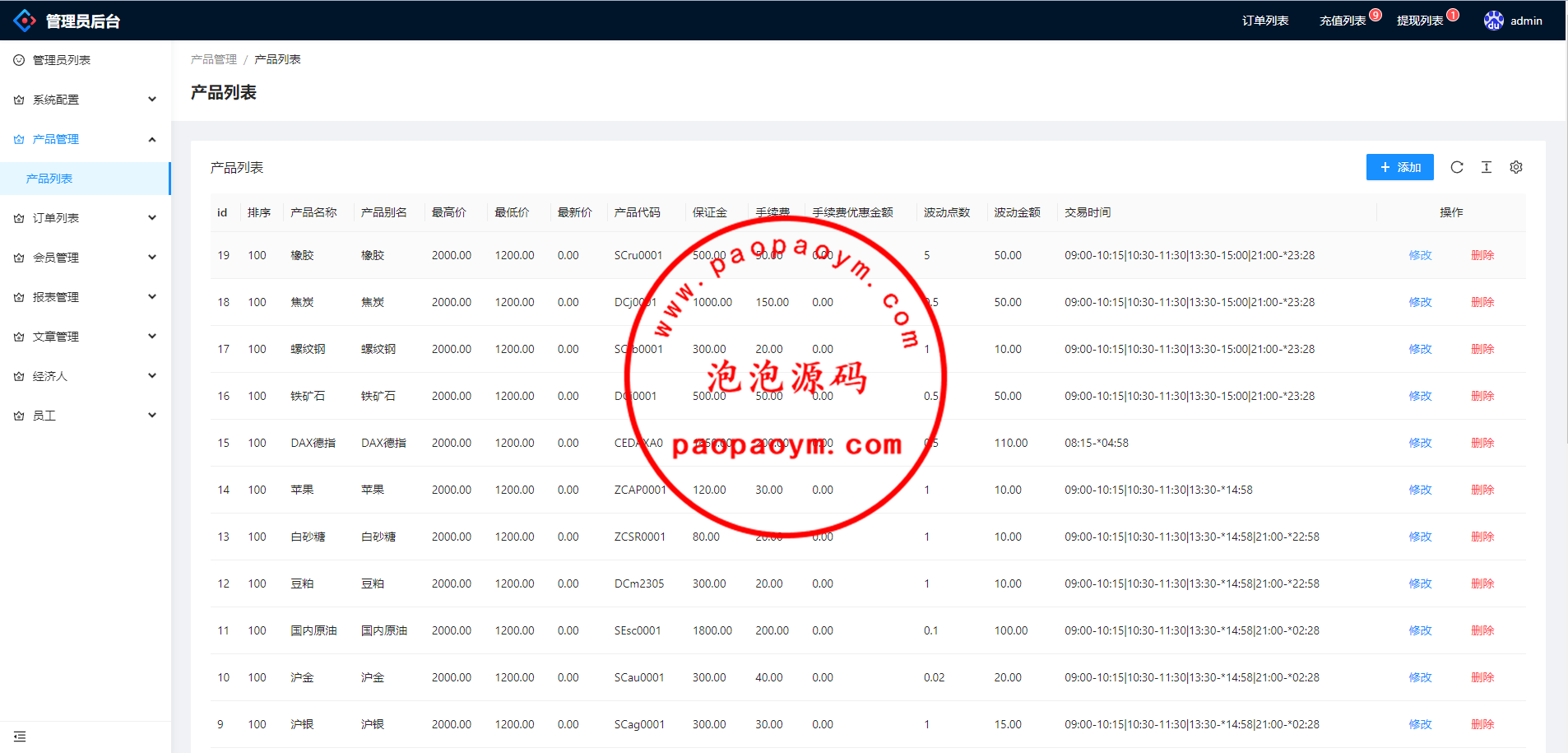Open 订单列表 in the top navigation
Viewport: 1568px width, 753px height.
click(1264, 21)
